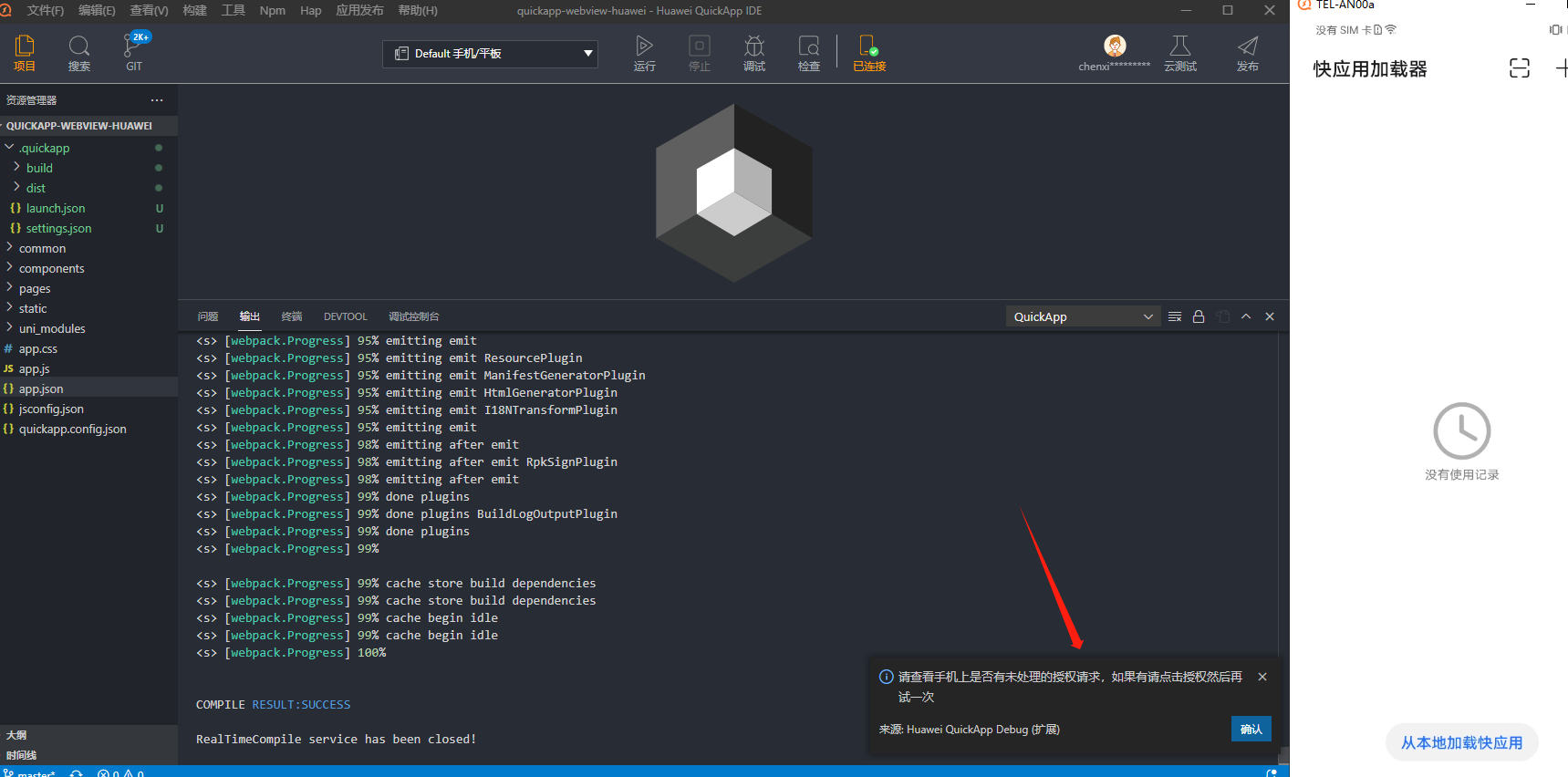Click 从本地加载快应用 button
Viewport: 1568px width, 777px height.
tap(1462, 742)
